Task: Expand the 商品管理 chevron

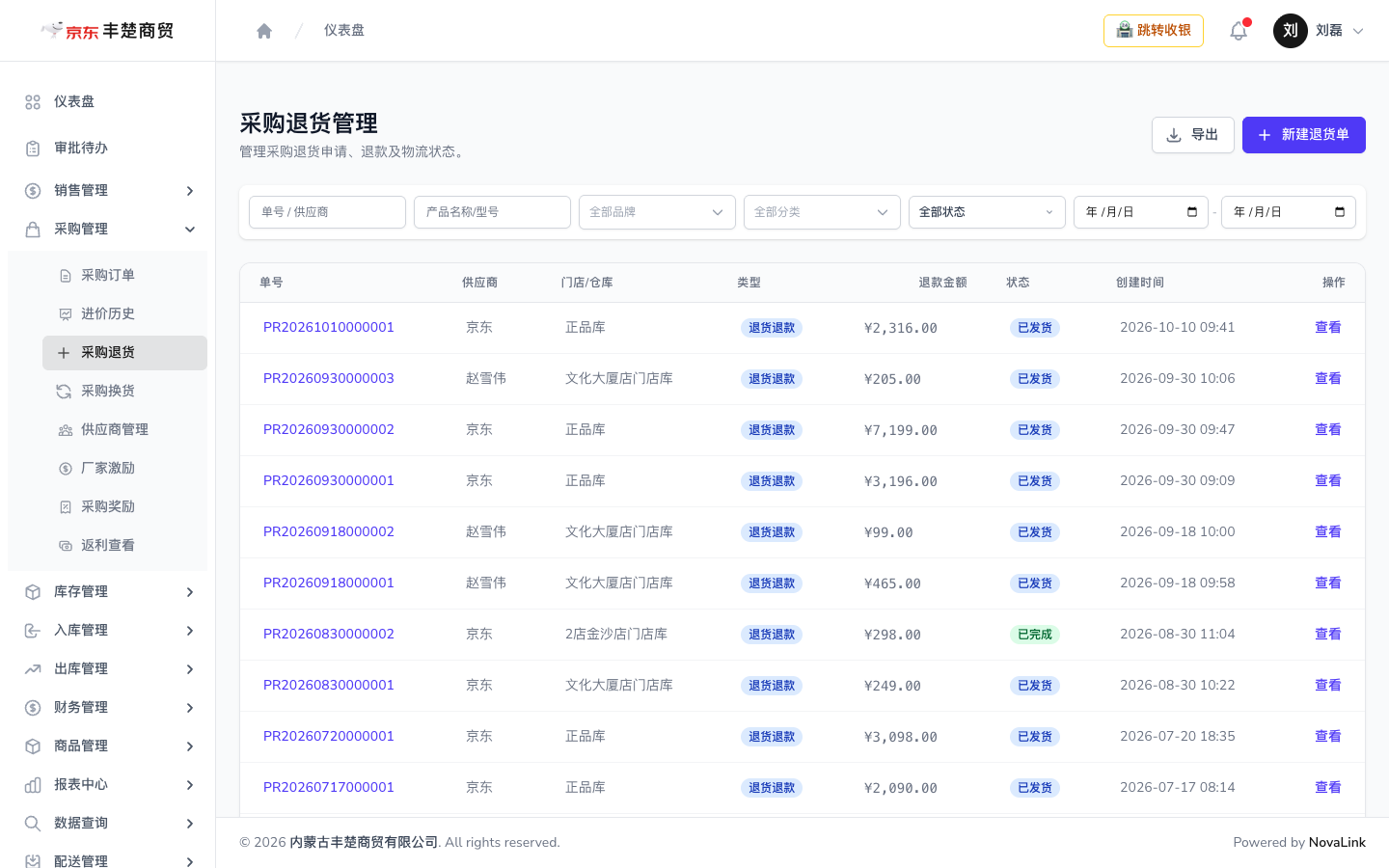Action: pyautogui.click(x=190, y=746)
